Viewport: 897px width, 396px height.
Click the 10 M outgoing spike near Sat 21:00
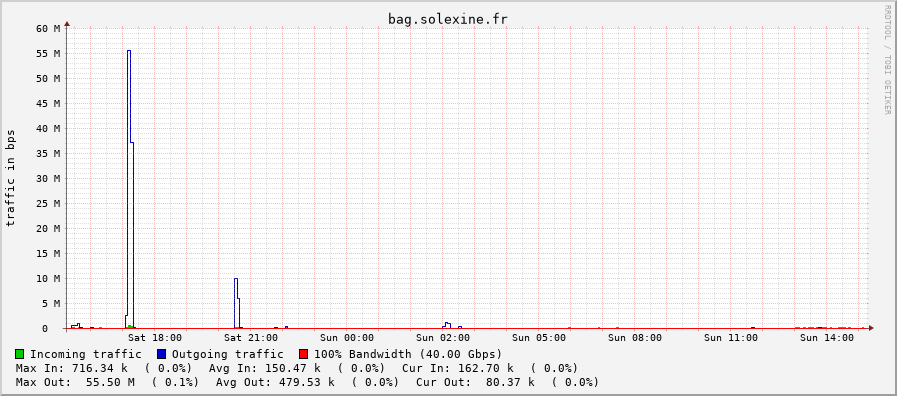236,303
